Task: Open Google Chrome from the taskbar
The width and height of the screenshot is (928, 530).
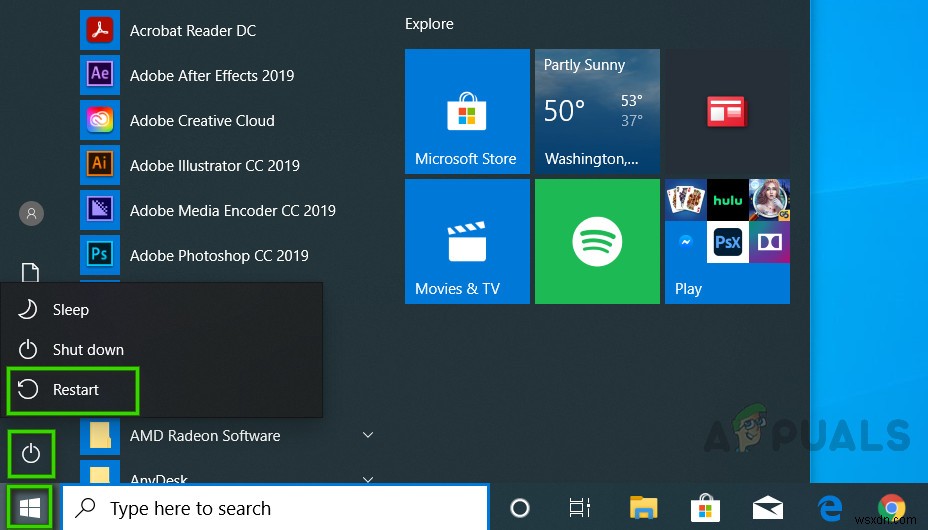Action: pos(892,508)
